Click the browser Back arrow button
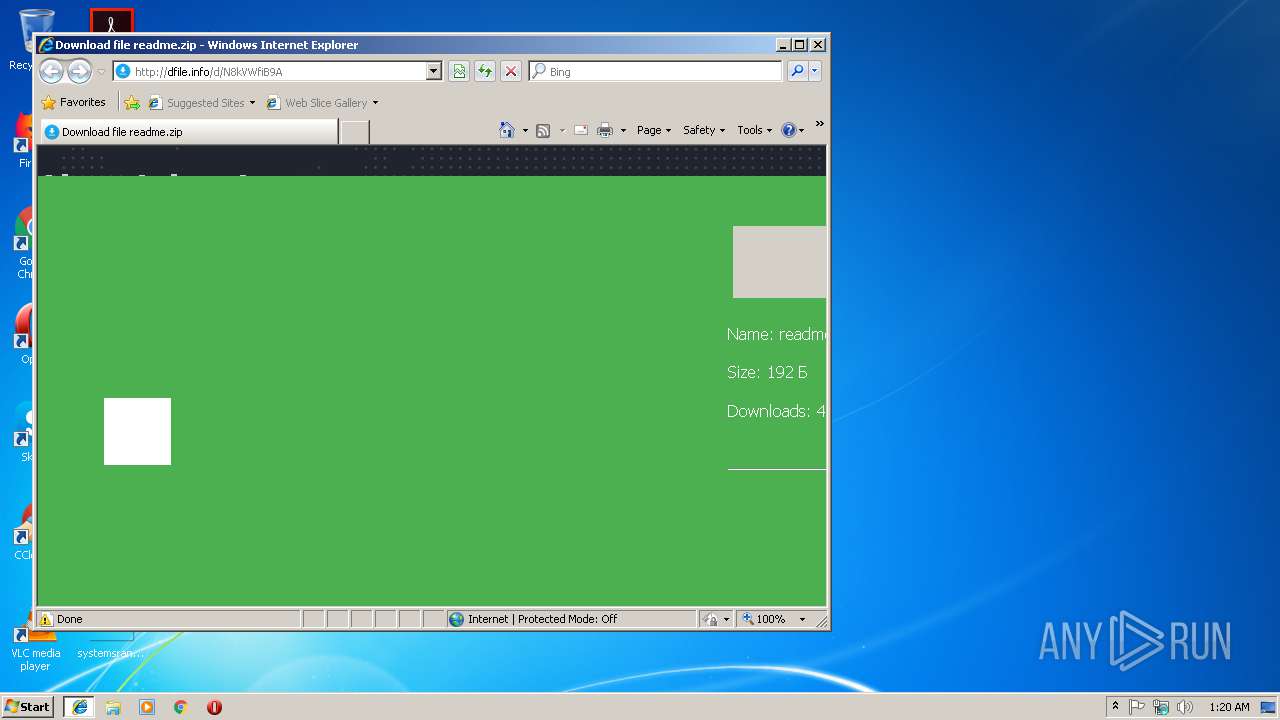1280x720 pixels. click(52, 71)
